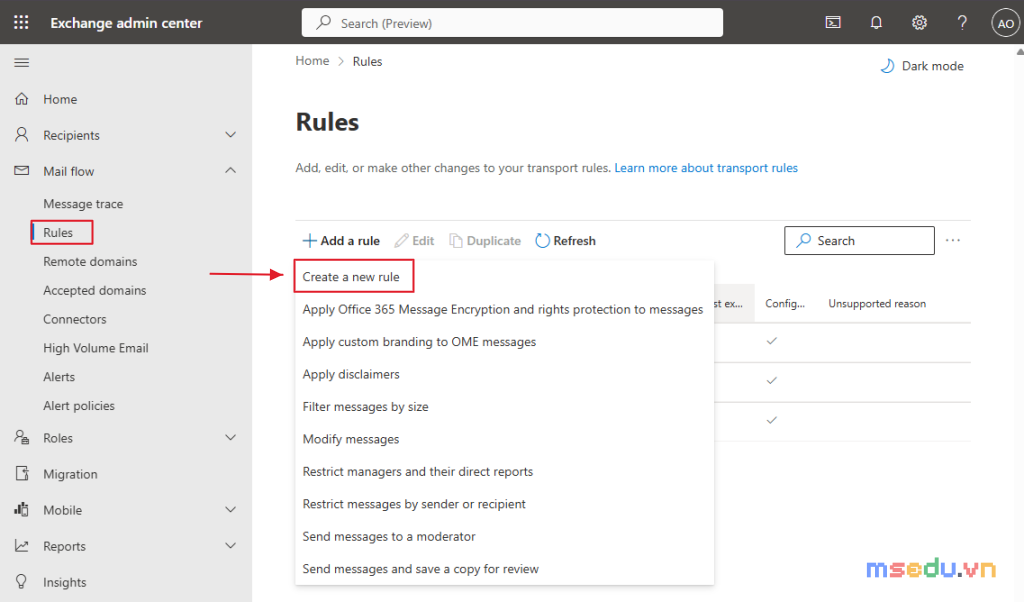Image resolution: width=1024 pixels, height=602 pixels.
Task: Open help question mark icon
Action: coord(962,23)
